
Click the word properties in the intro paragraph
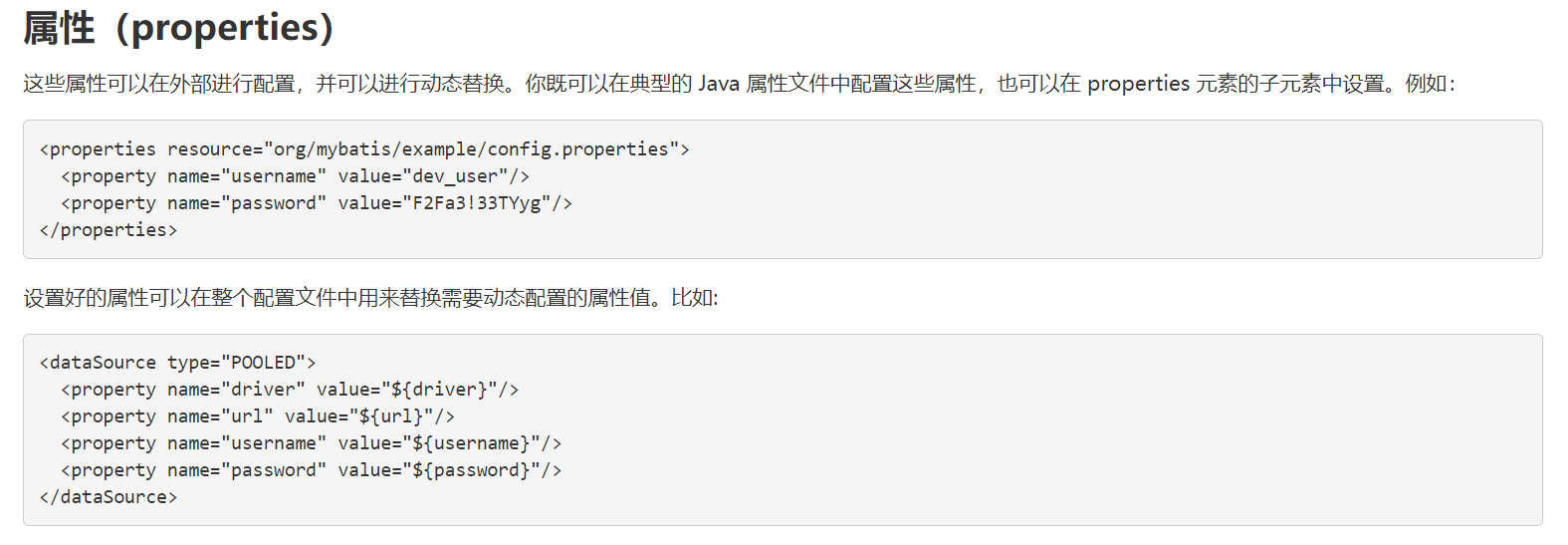1138,84
